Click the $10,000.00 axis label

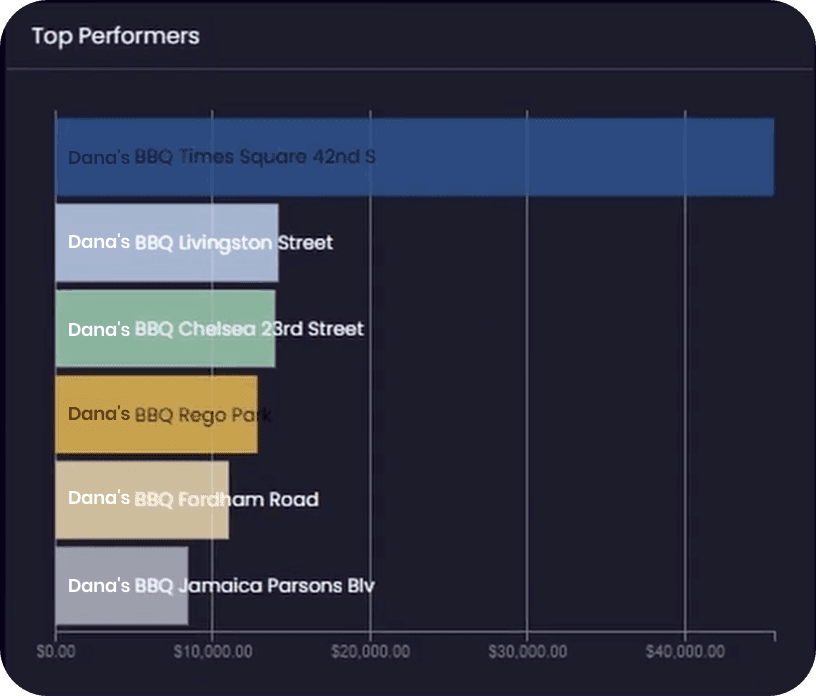[213, 652]
